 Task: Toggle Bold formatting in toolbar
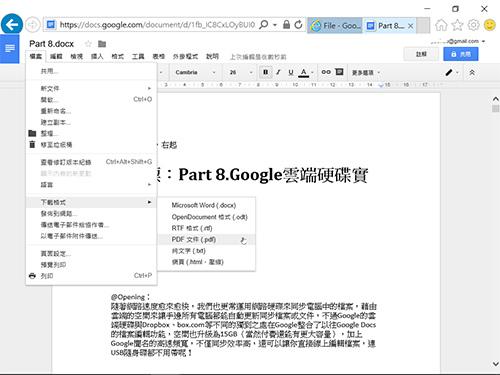coord(266,72)
